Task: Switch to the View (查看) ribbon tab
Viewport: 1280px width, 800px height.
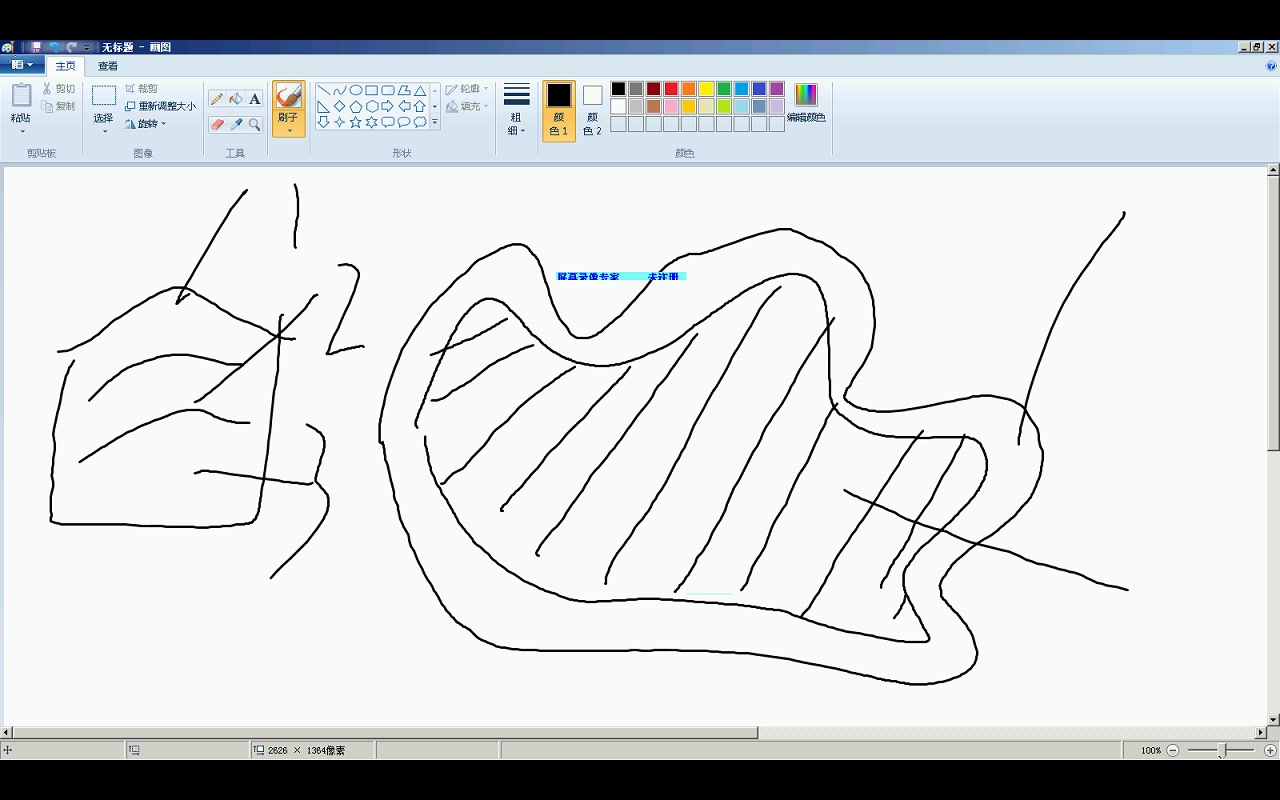Action: [107, 66]
